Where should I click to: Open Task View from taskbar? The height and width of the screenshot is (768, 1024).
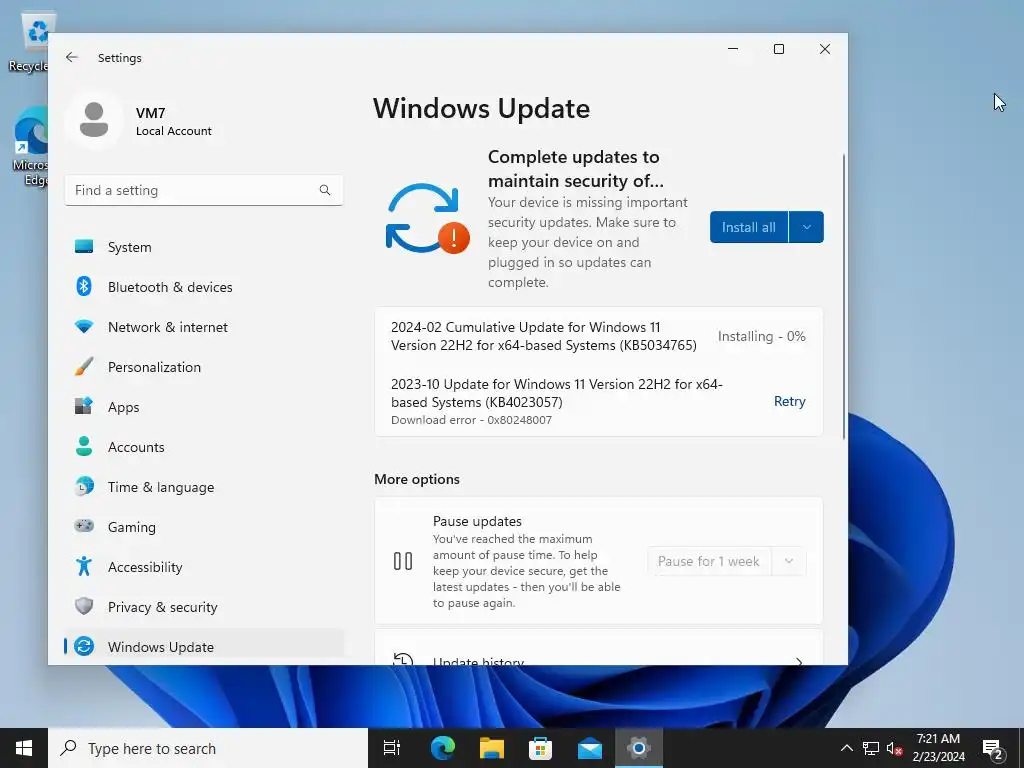tap(392, 748)
